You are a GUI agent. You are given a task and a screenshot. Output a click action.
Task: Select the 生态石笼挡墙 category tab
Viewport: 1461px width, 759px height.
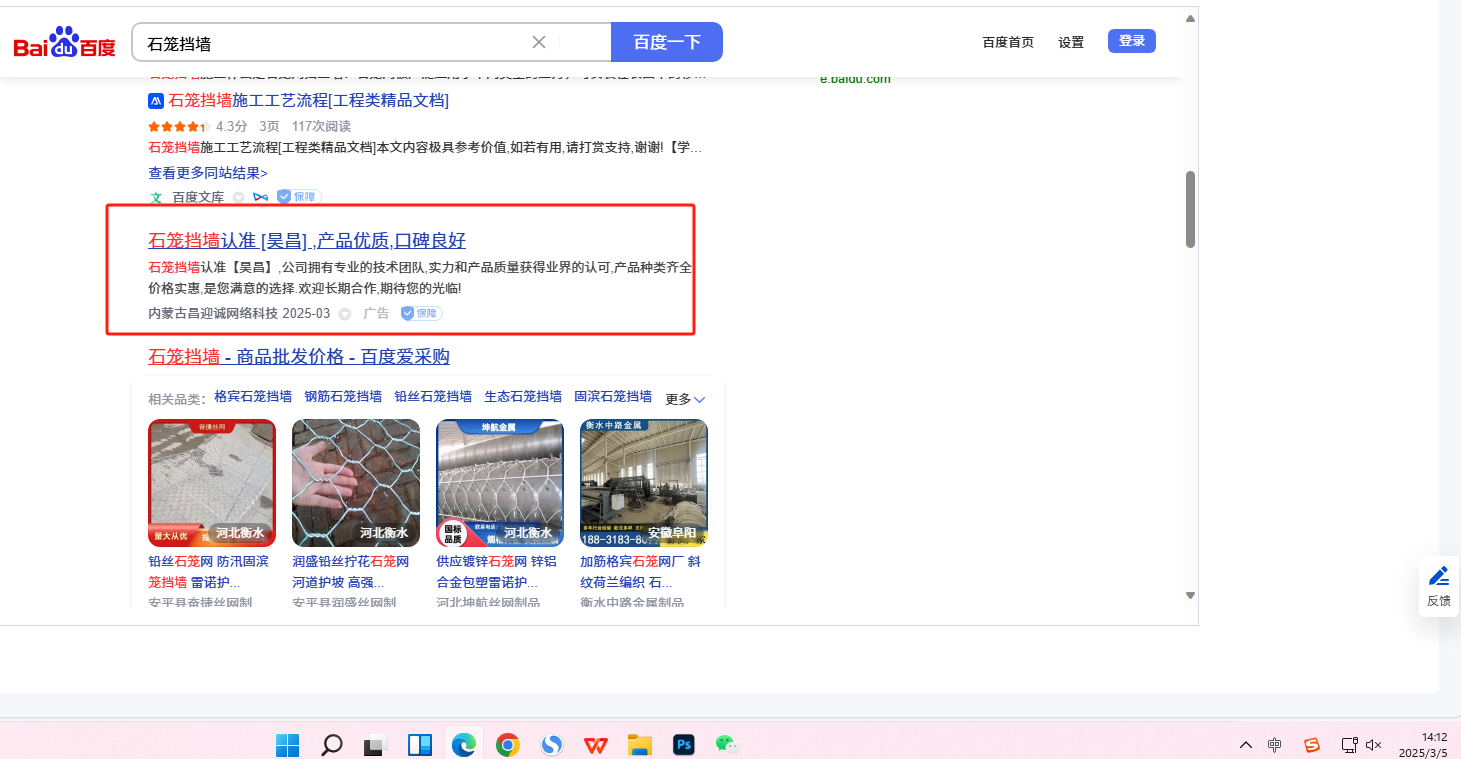click(523, 396)
